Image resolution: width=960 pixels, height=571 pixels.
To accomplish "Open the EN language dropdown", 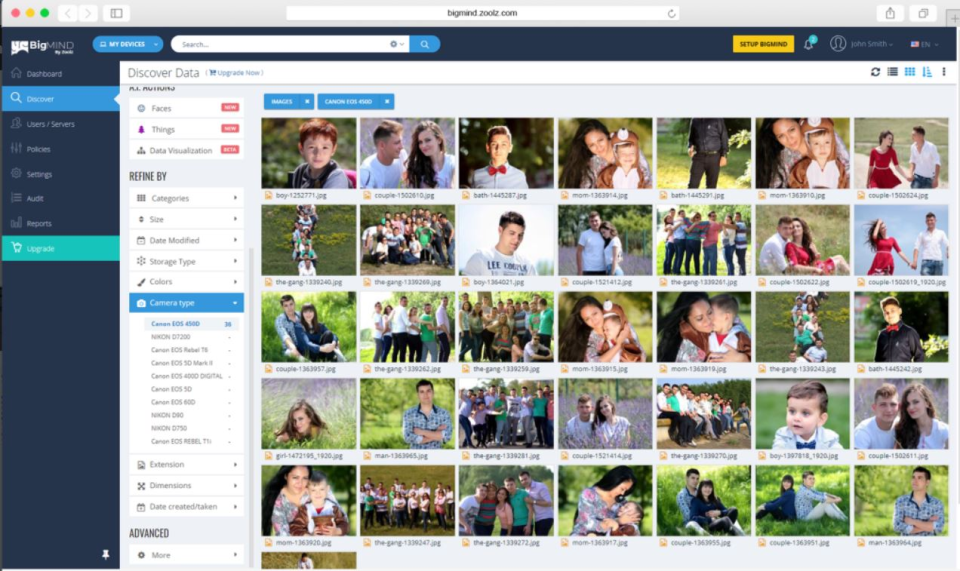I will pyautogui.click(x=924, y=44).
